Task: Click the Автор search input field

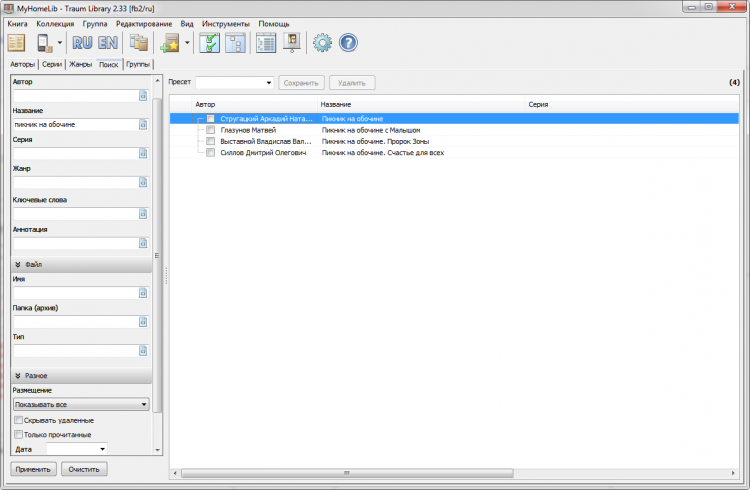Action: pos(76,96)
